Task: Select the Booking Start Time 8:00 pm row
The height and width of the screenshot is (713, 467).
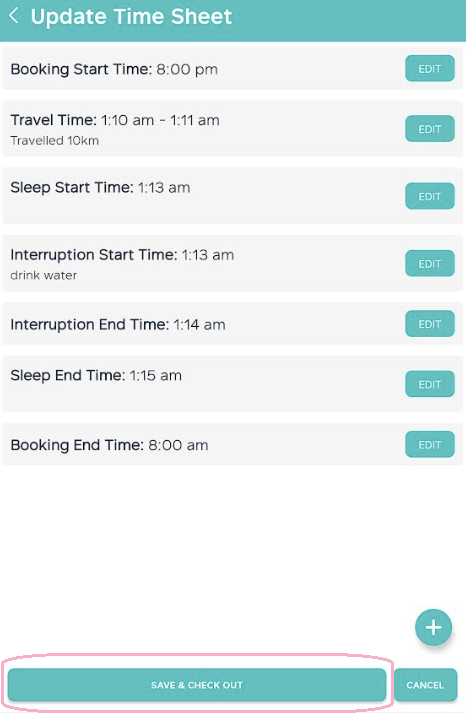Action: pos(233,69)
